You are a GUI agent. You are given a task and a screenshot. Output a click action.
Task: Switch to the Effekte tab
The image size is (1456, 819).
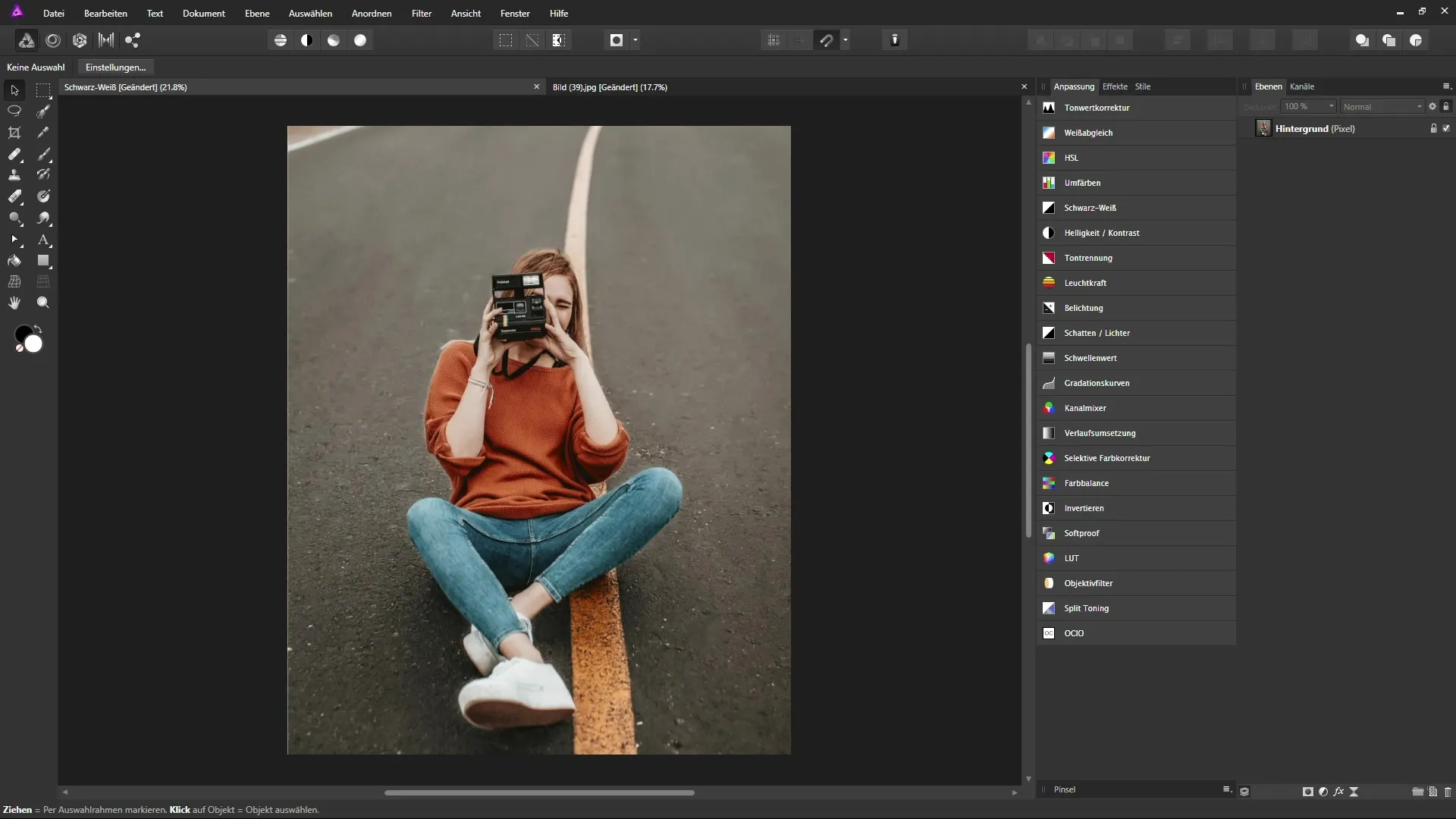tap(1115, 86)
